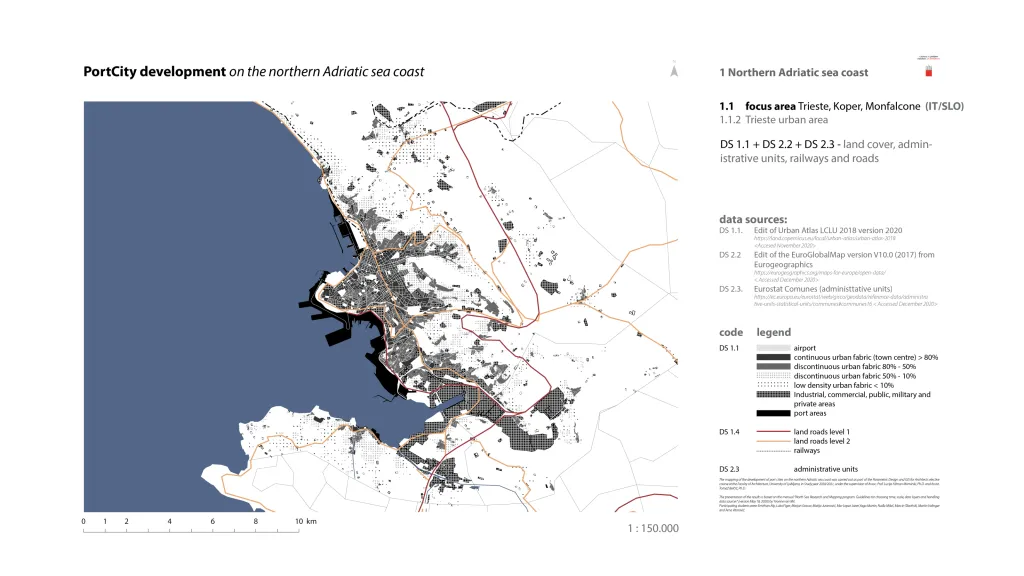Select the continuous urban fabric legend swatch
The image size is (1024, 576).
pos(773,357)
